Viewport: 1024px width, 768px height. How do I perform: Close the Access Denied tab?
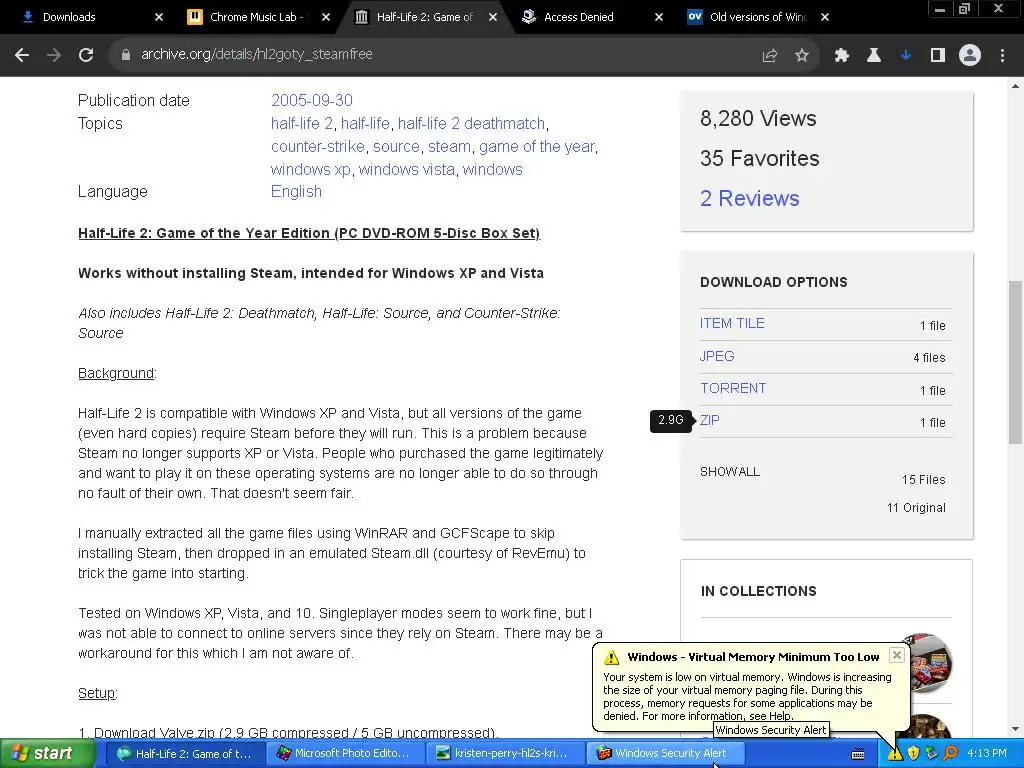tap(659, 17)
